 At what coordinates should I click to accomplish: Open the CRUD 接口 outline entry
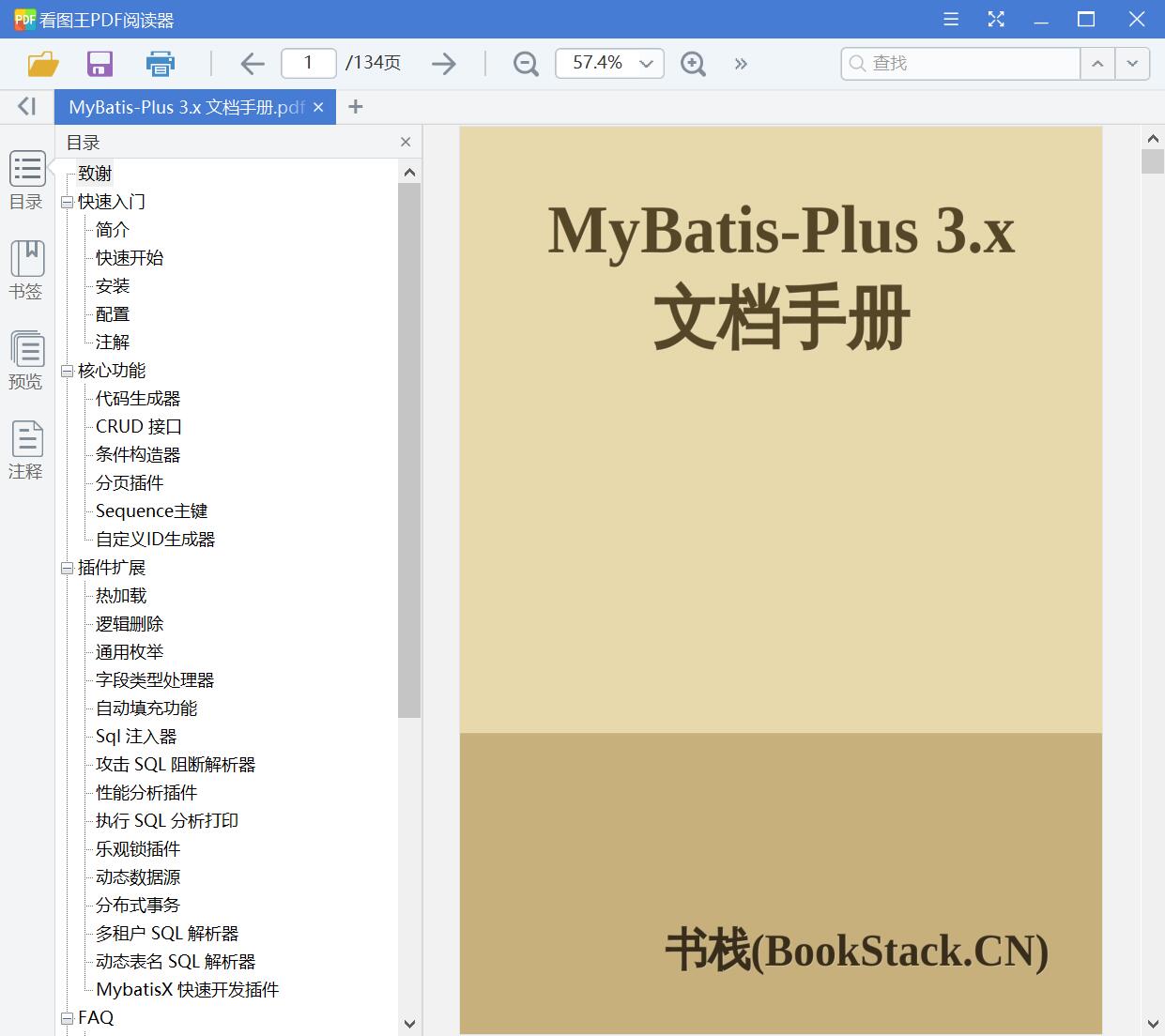click(139, 427)
